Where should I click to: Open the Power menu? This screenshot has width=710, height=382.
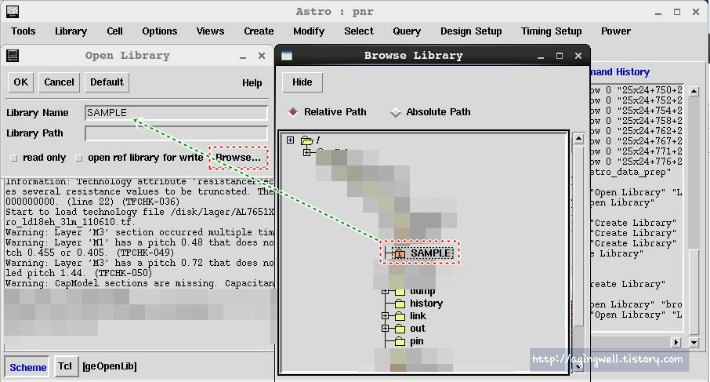point(616,31)
